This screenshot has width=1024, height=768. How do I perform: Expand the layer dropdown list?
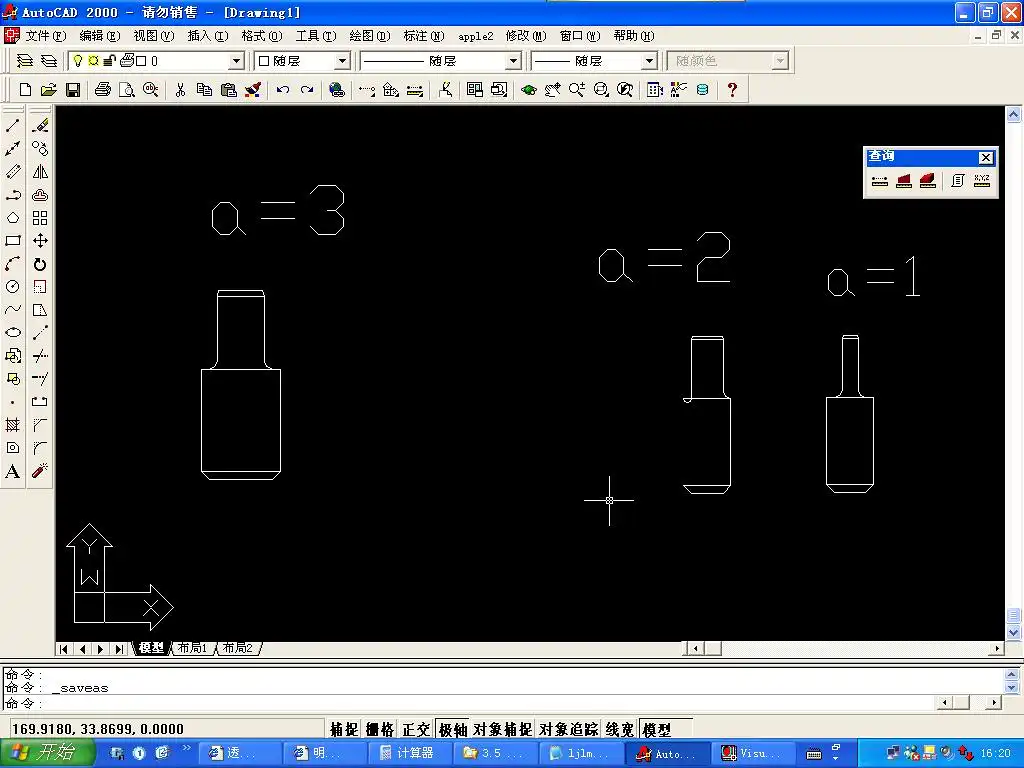click(x=237, y=61)
